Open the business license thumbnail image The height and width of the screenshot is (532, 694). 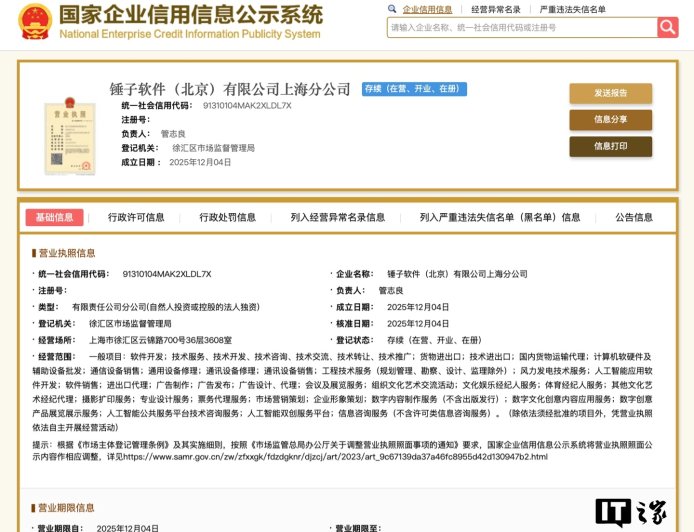pos(70,136)
